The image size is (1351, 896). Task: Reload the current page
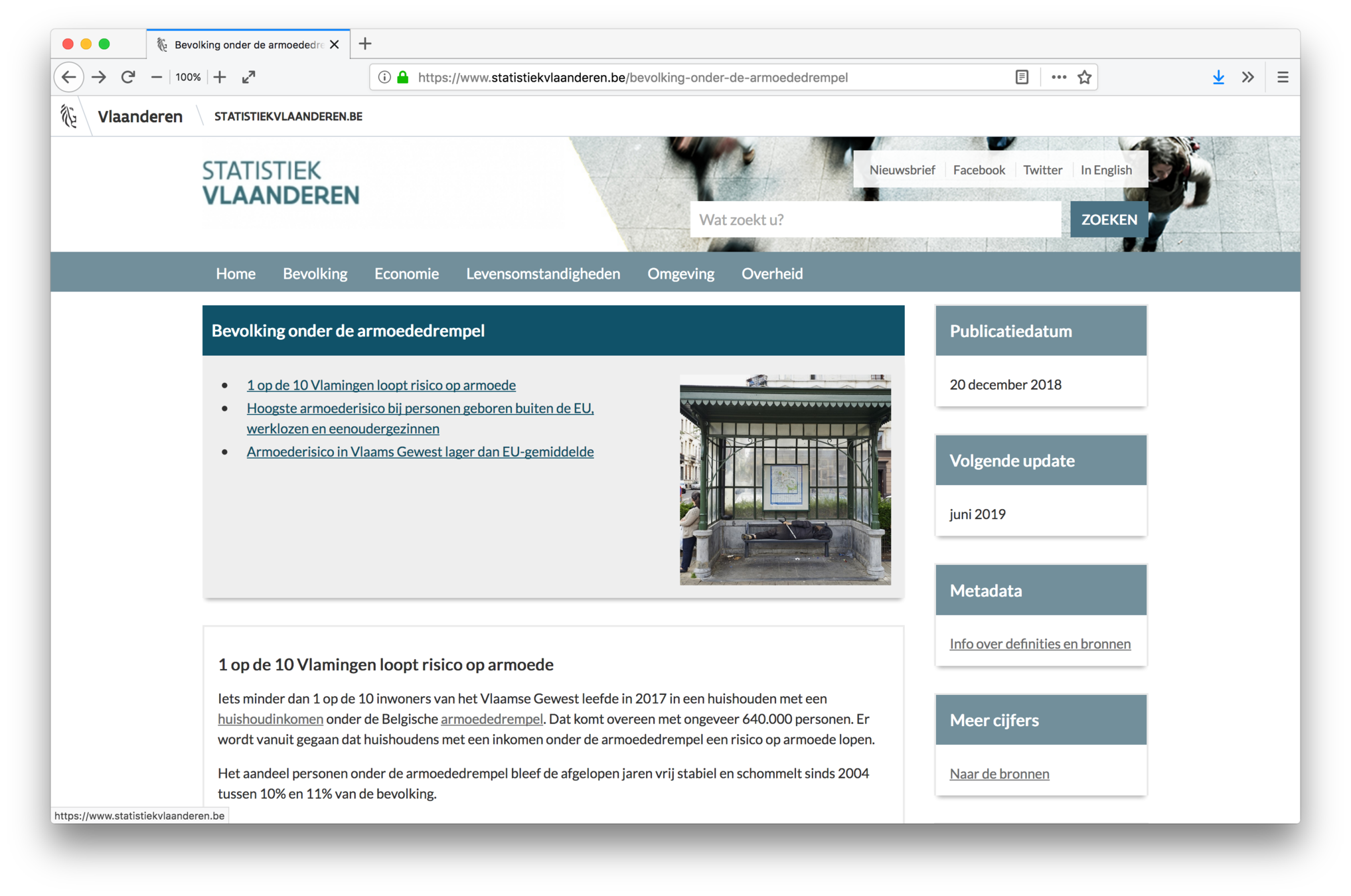pyautogui.click(x=128, y=77)
